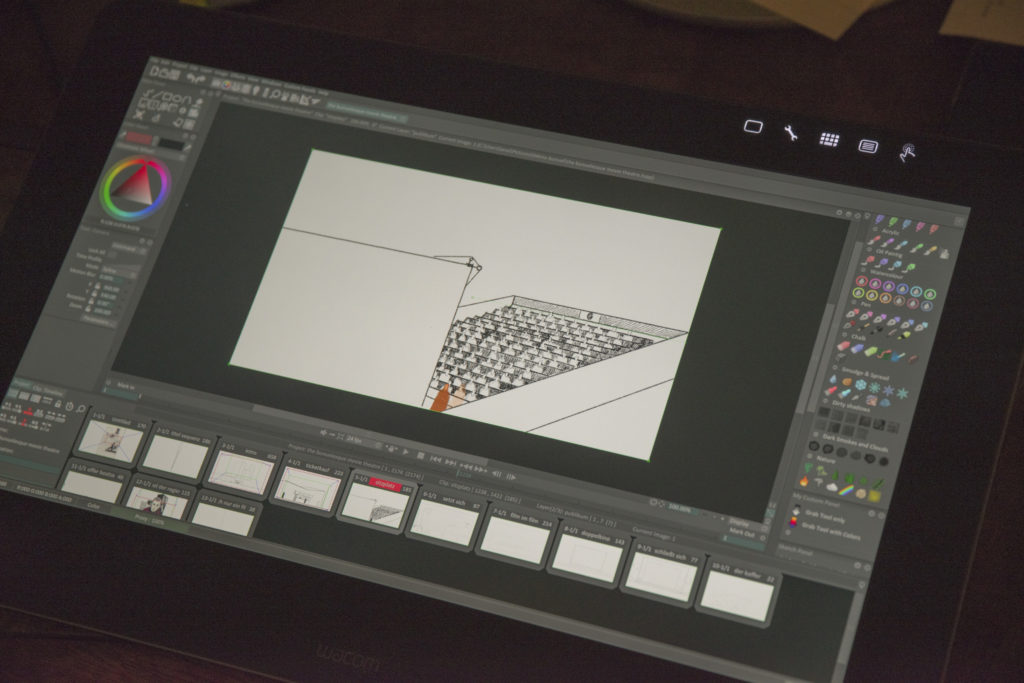Open the 'setzt sich' clip thumbnail
The image size is (1024, 683).
coord(445,524)
